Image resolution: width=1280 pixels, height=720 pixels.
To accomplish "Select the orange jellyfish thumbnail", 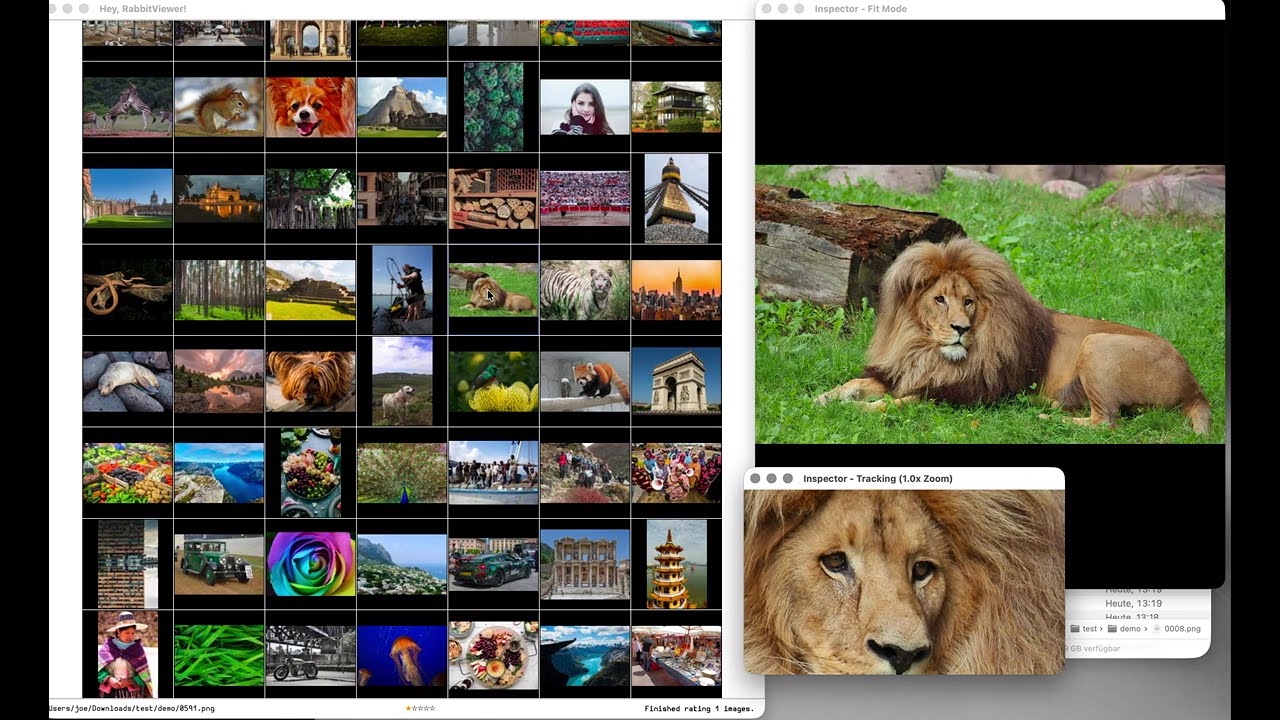I will [402, 656].
